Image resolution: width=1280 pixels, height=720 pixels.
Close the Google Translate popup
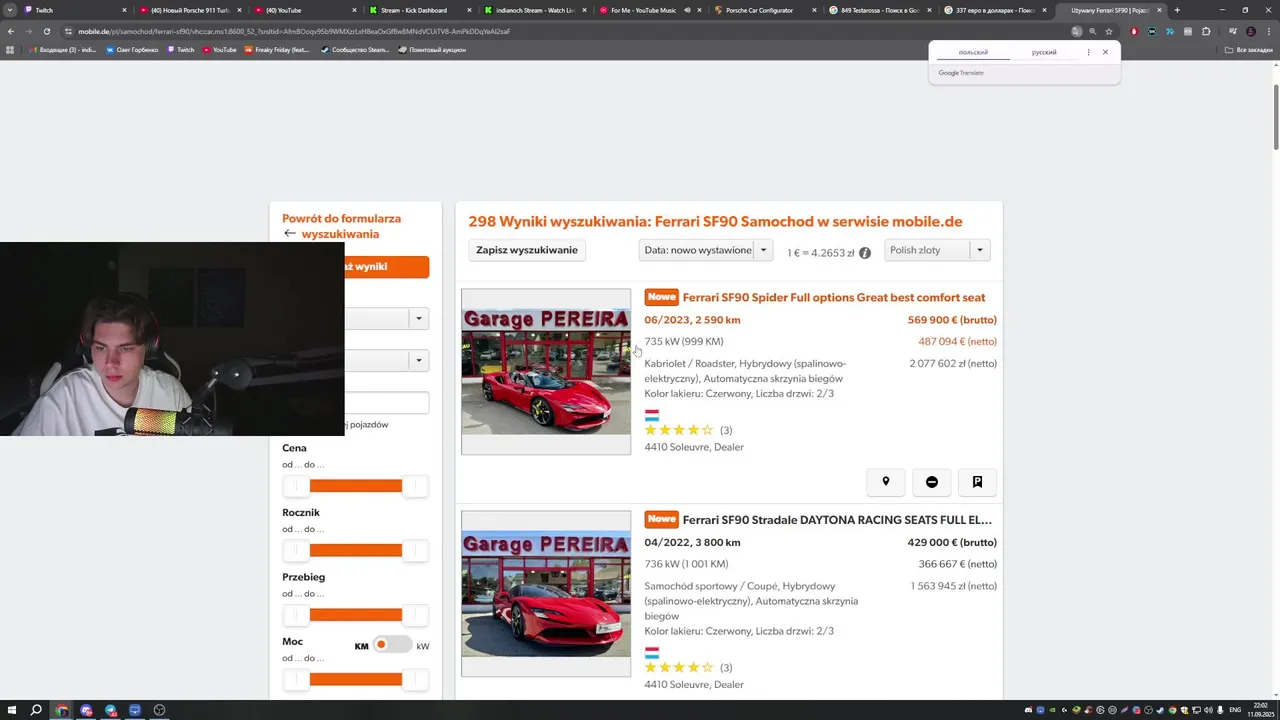point(1105,52)
